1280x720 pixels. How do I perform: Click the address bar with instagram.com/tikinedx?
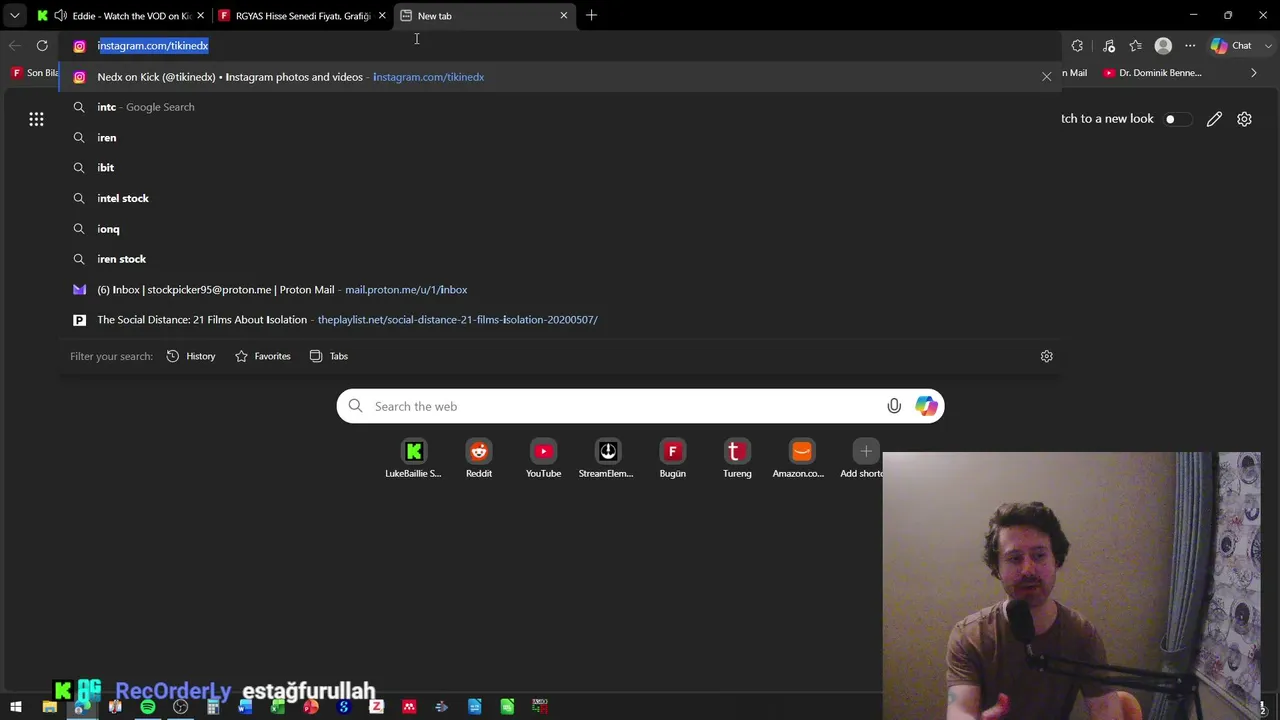(x=560, y=46)
